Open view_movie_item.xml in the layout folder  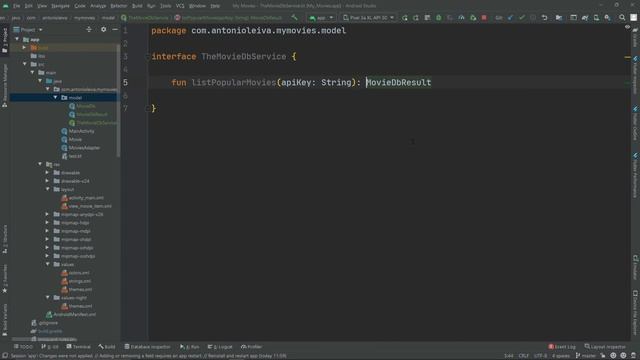pyautogui.click(x=86, y=206)
